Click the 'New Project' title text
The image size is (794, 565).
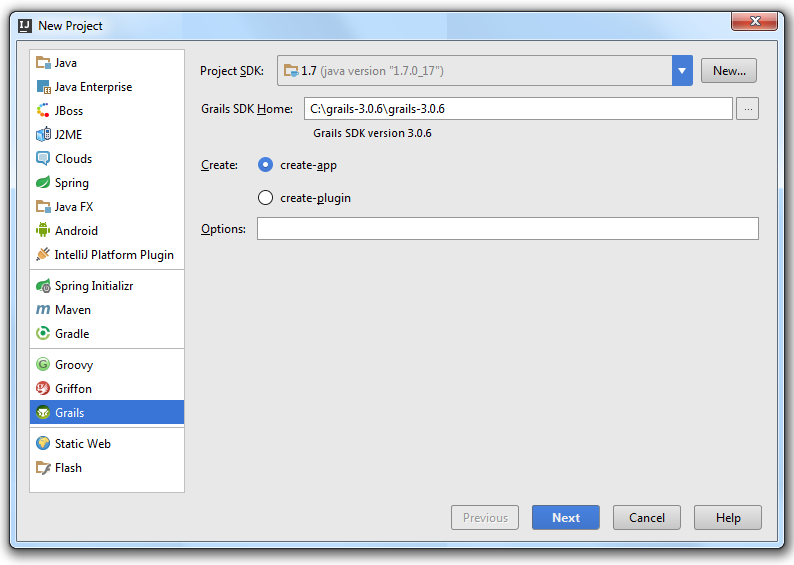70,26
